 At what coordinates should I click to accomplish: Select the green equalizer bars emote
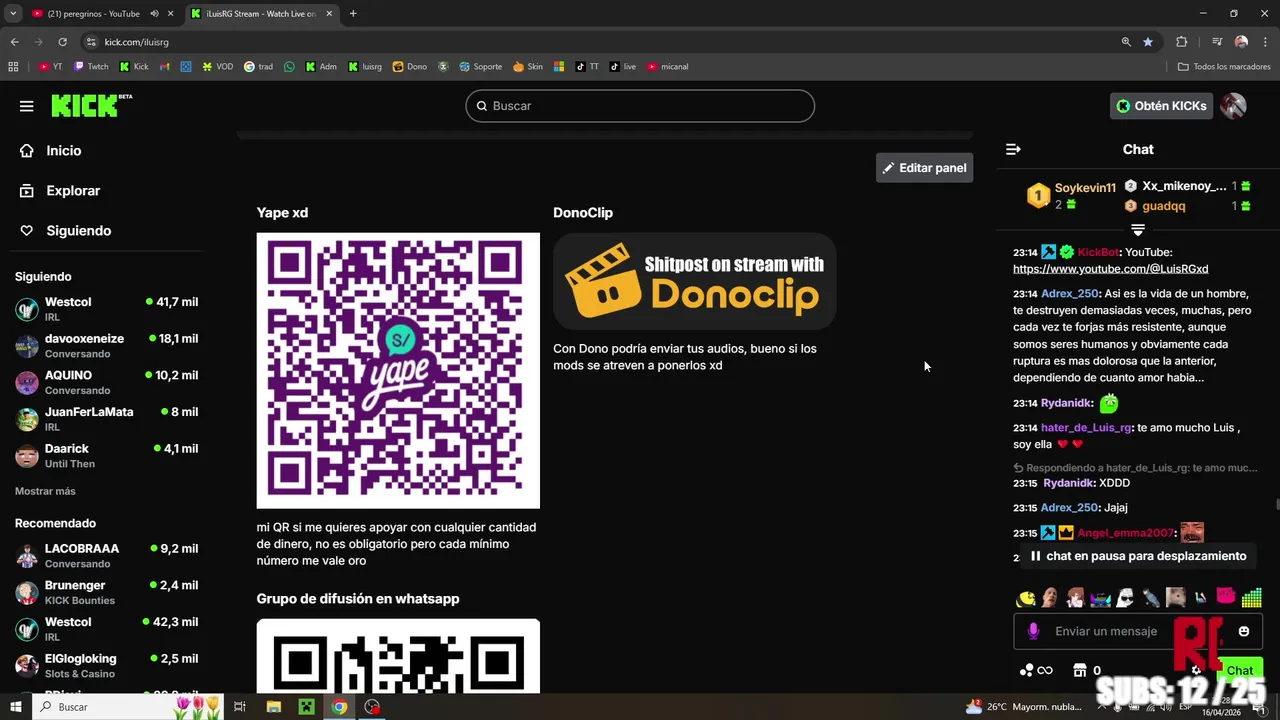click(1251, 599)
